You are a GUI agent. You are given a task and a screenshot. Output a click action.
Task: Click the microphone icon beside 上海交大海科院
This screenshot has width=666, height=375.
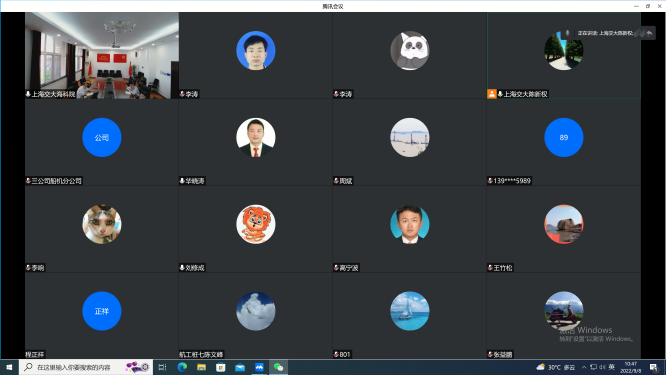click(28, 94)
